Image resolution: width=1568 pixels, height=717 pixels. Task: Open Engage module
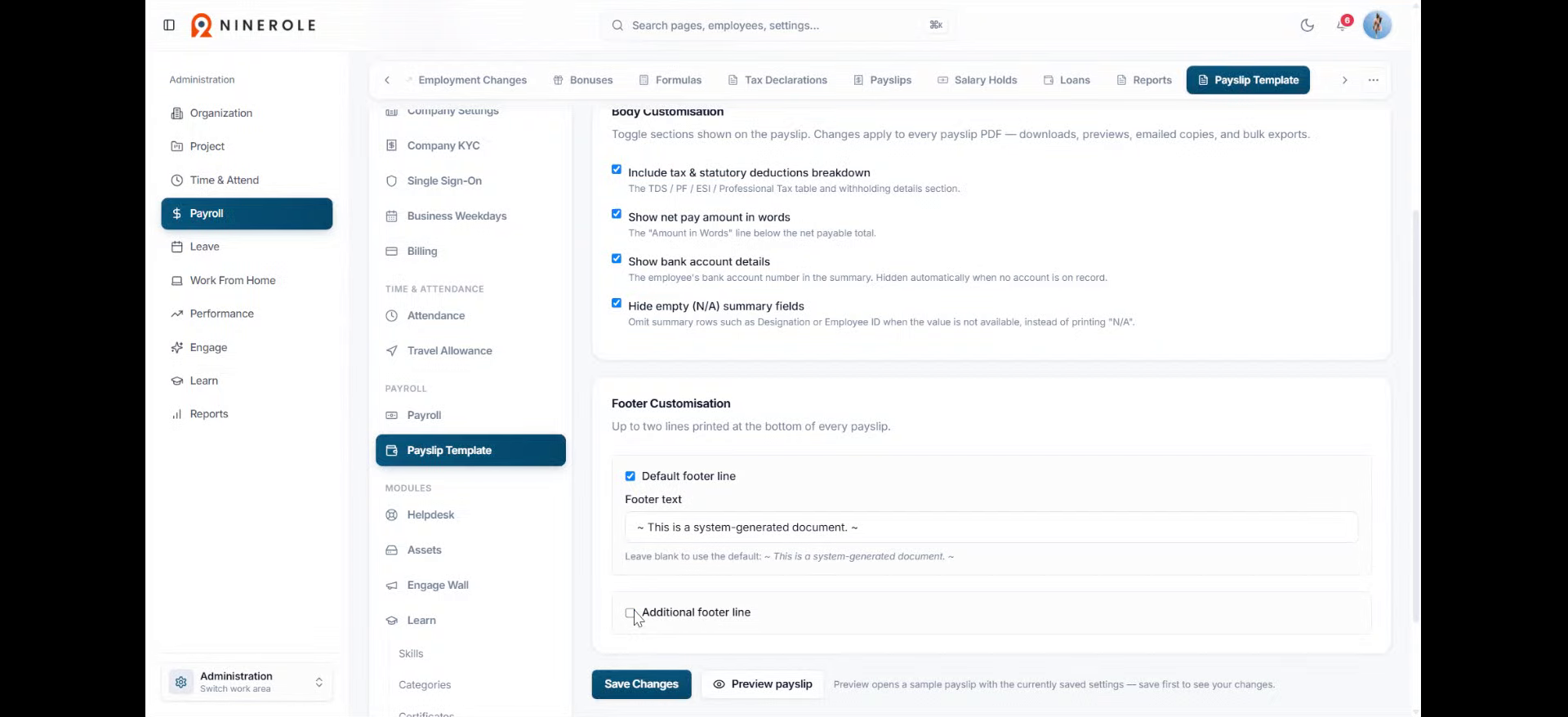tap(247, 348)
